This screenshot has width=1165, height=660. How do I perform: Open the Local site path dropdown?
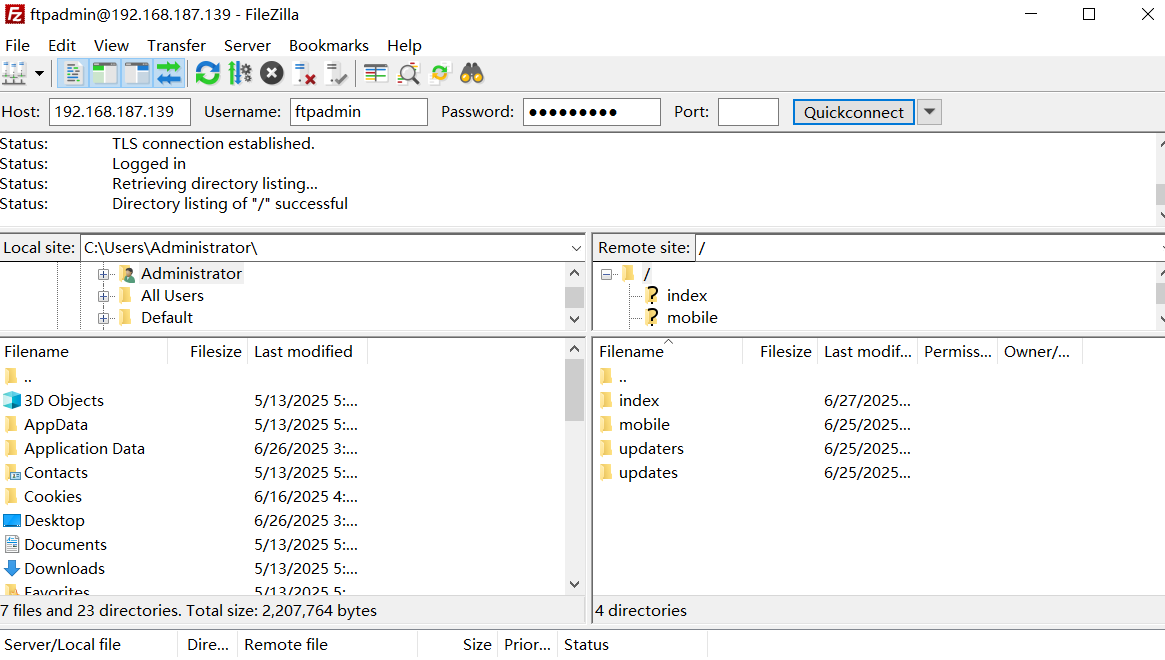[x=576, y=248]
